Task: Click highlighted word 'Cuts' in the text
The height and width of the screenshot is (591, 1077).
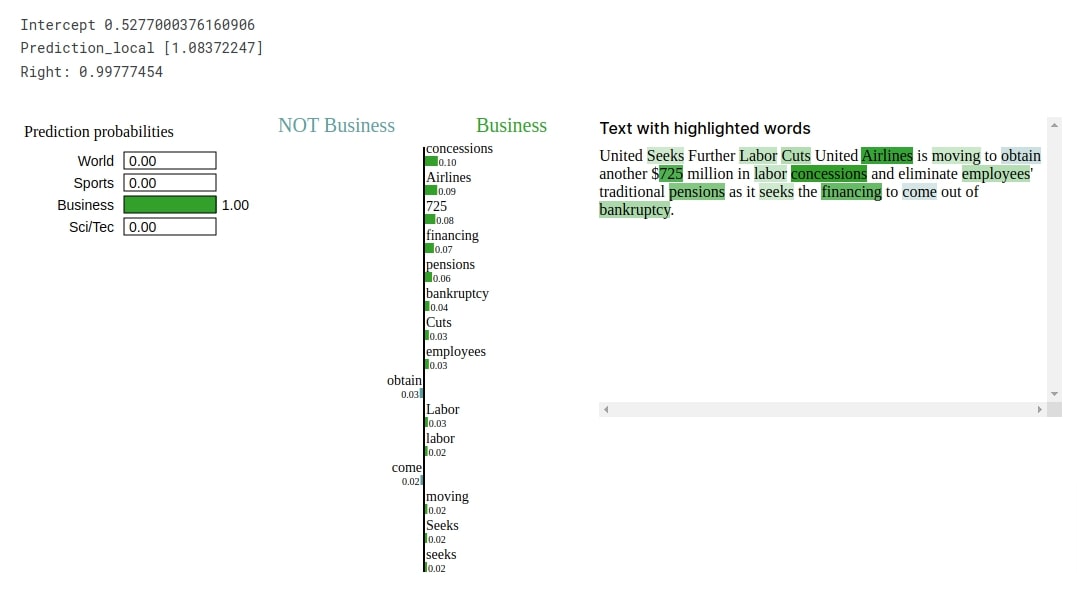Action: 796,156
